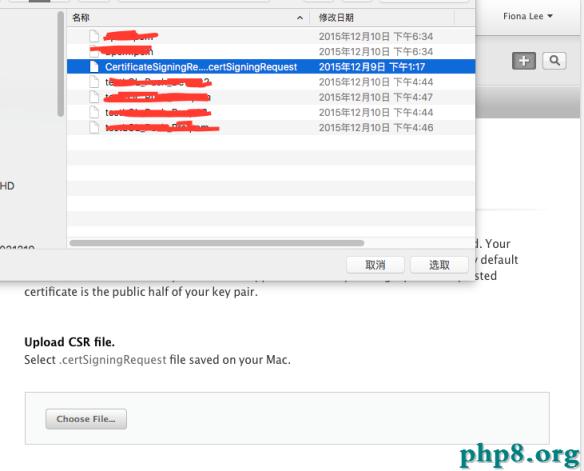Screen dimensions: 584x471
Task: Click the plus add certificate icon
Action: pos(524,61)
